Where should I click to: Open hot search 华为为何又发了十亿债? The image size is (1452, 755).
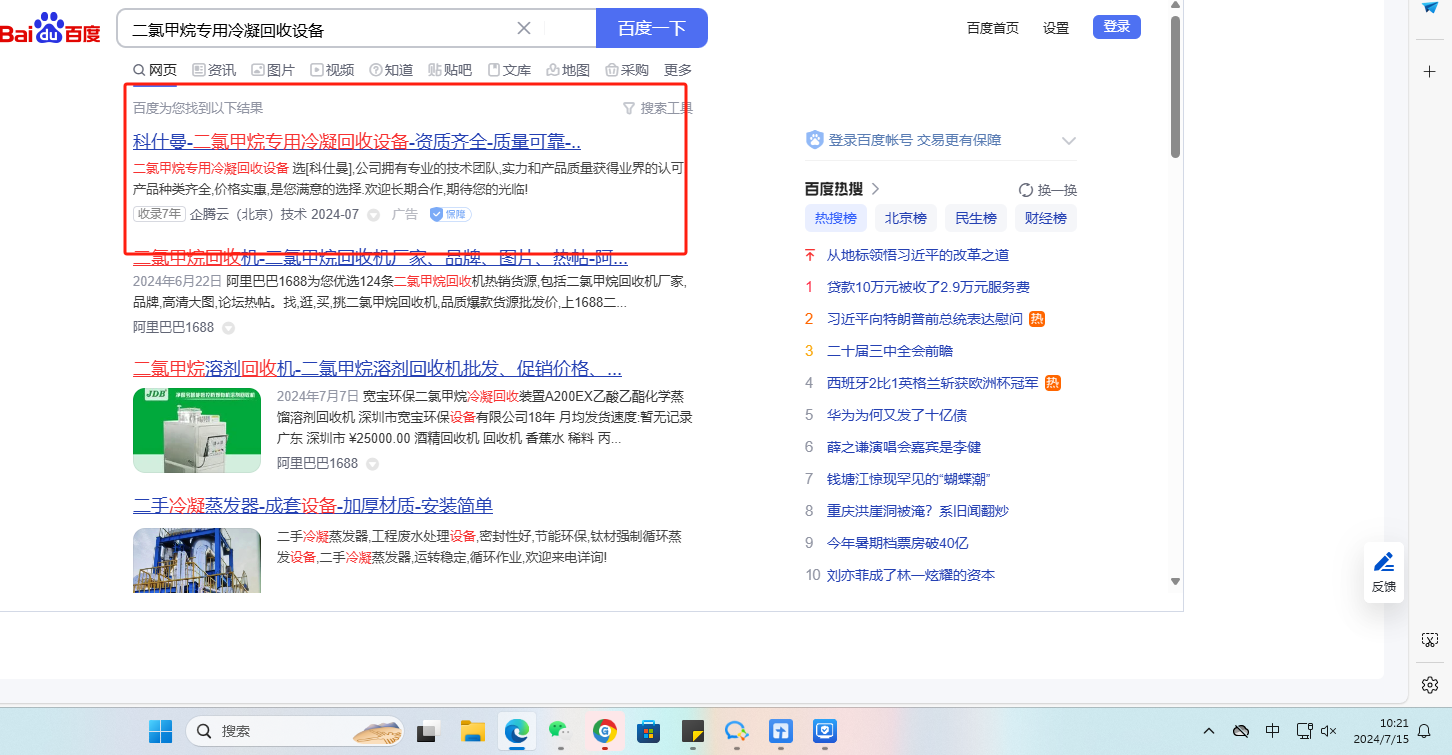coord(896,415)
